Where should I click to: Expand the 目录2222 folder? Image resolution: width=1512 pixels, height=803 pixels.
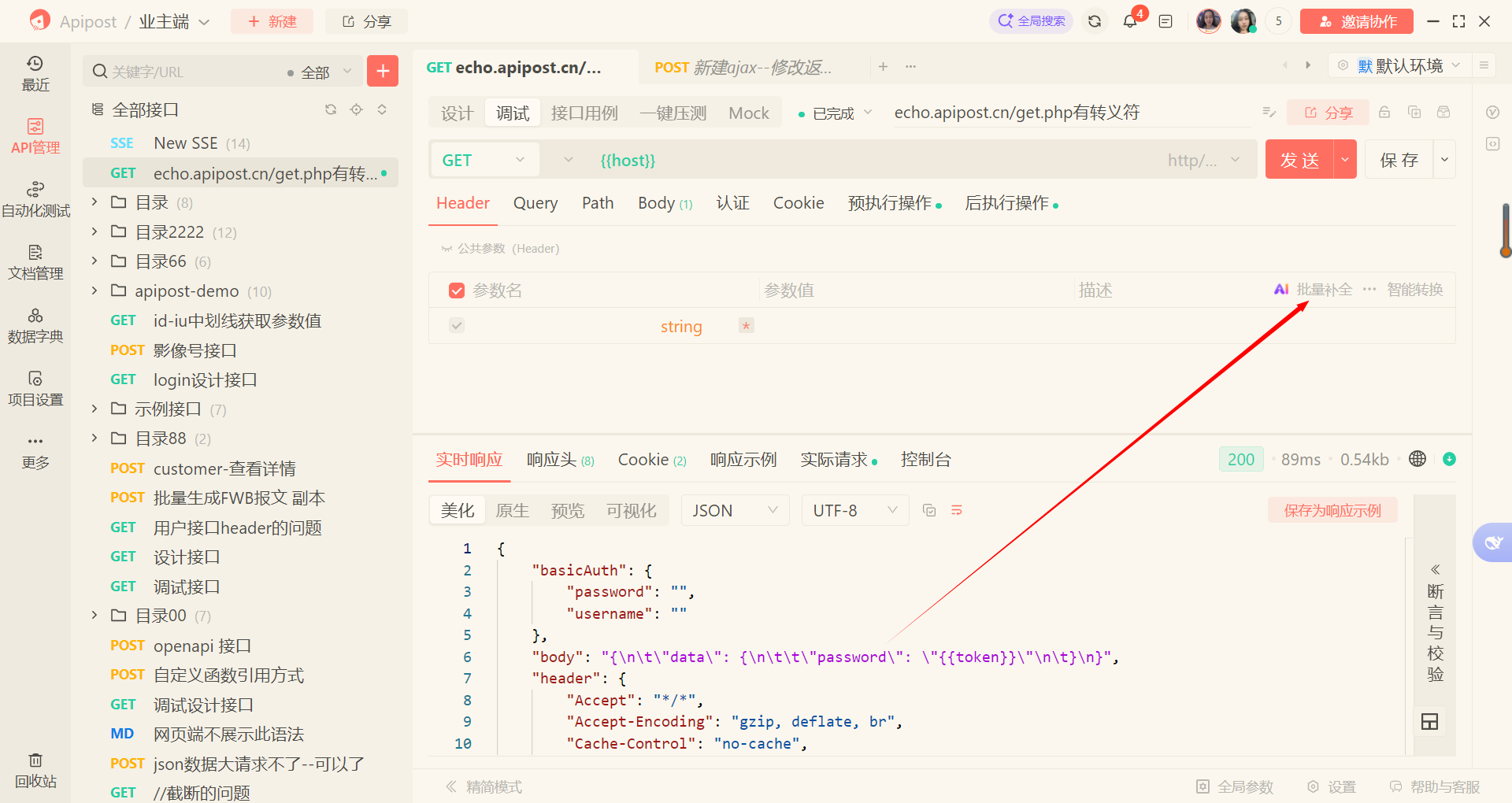pyautogui.click(x=94, y=231)
